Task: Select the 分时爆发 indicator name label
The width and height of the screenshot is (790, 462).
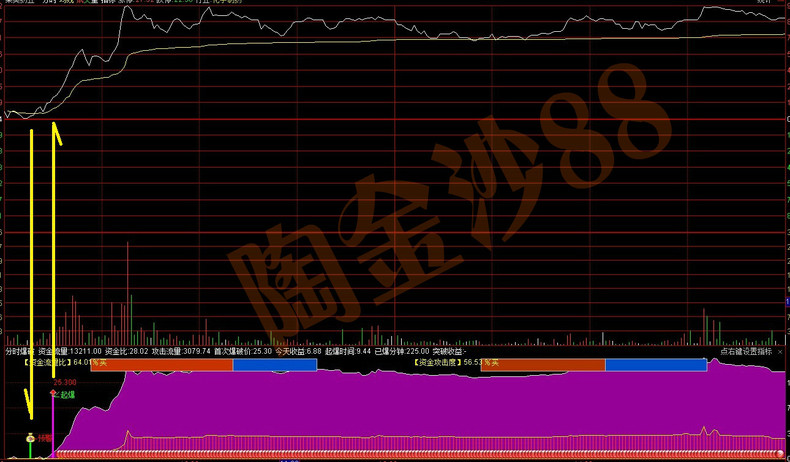Action: [x=19, y=352]
